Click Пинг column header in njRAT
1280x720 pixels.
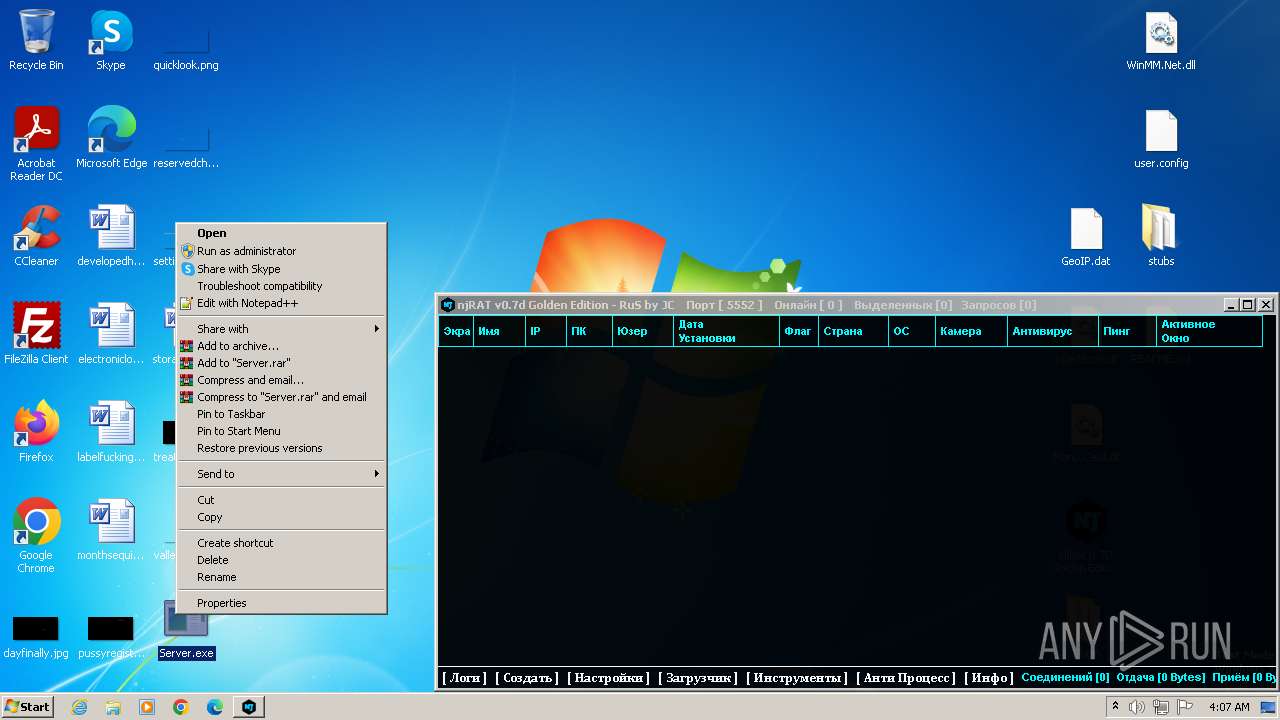1127,331
